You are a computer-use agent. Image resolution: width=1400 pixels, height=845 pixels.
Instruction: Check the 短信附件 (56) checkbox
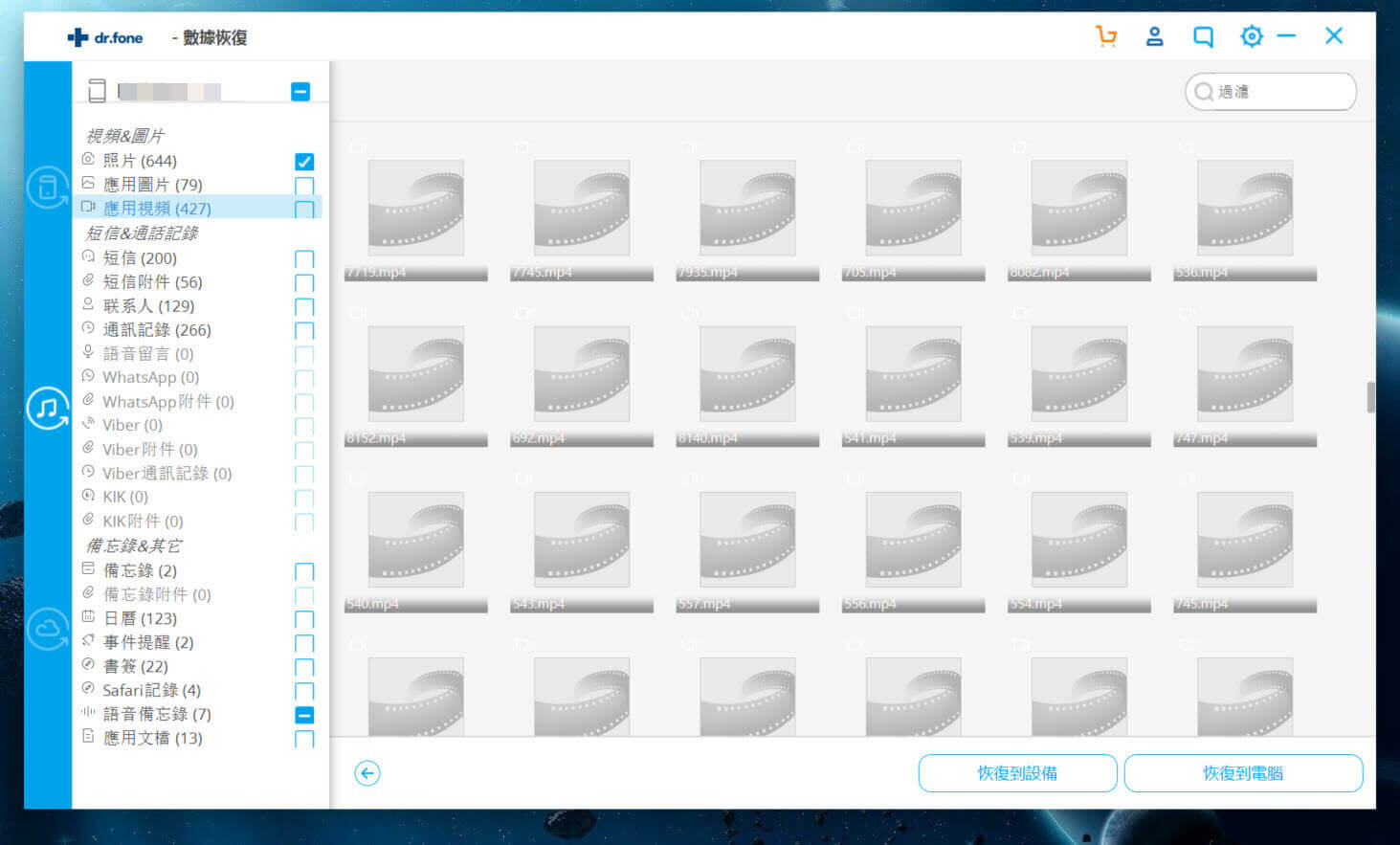click(304, 283)
